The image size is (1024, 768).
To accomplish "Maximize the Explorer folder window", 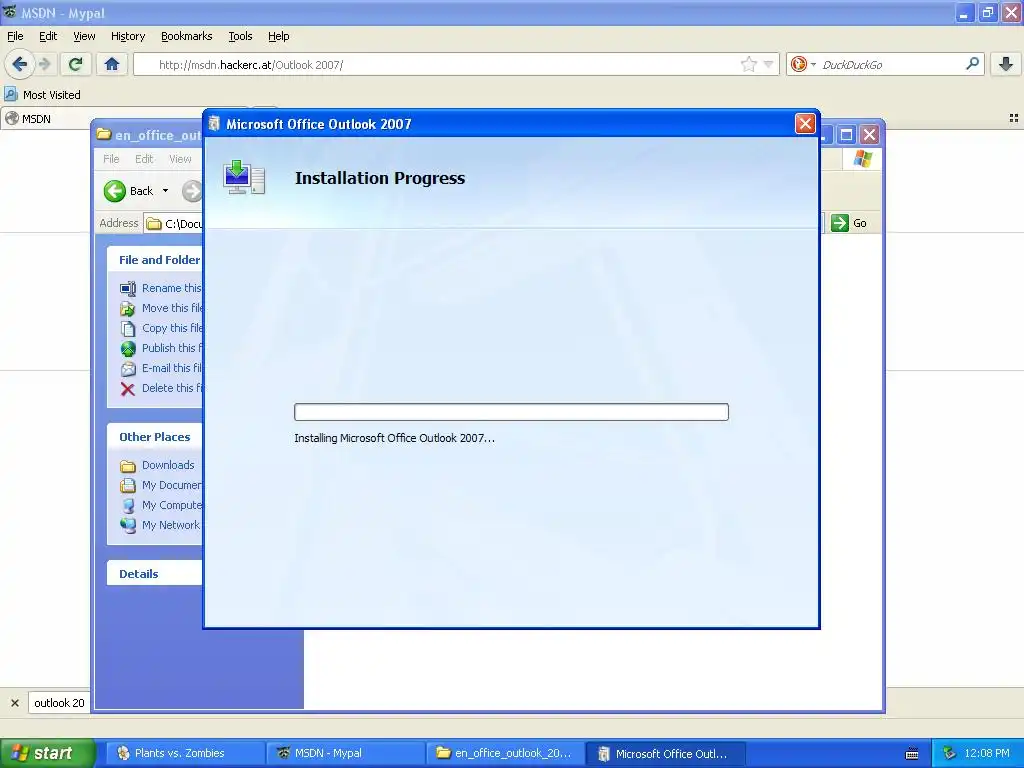I will click(846, 135).
